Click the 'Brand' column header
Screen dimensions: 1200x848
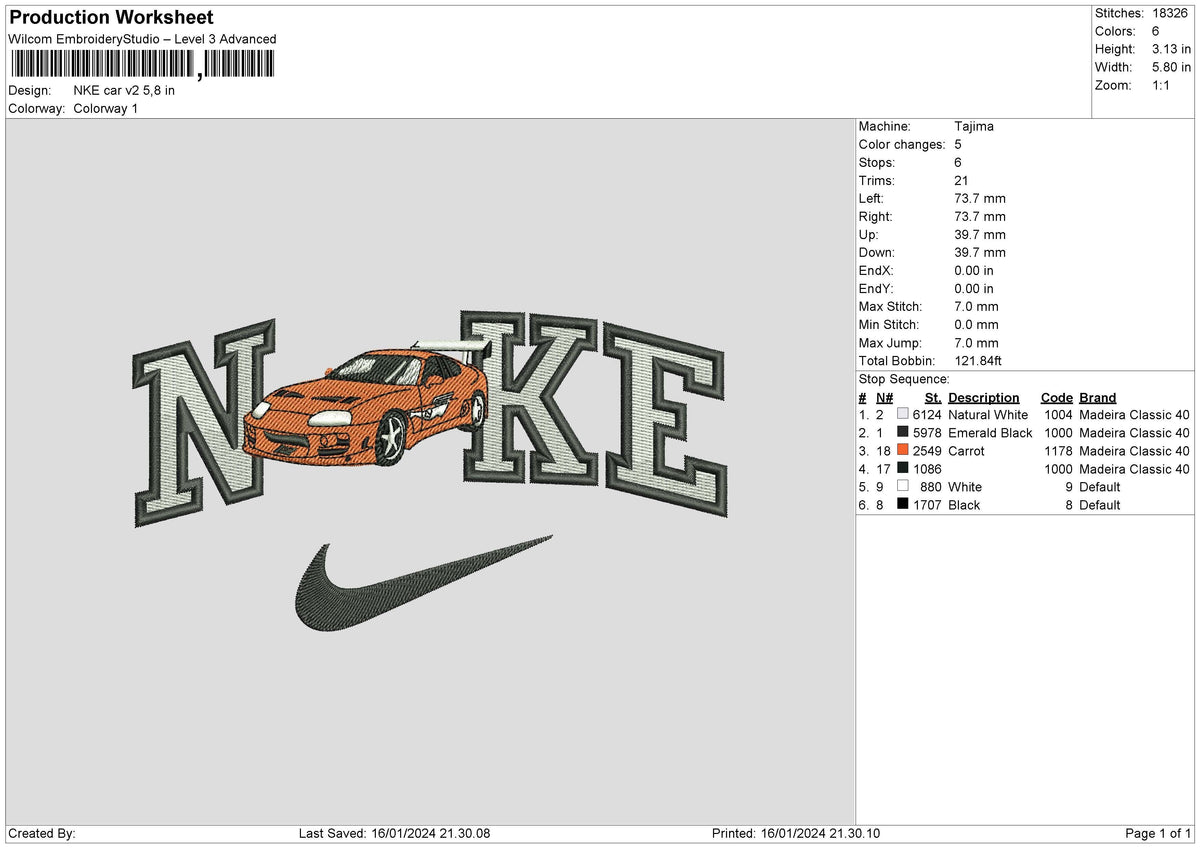(x=1098, y=398)
